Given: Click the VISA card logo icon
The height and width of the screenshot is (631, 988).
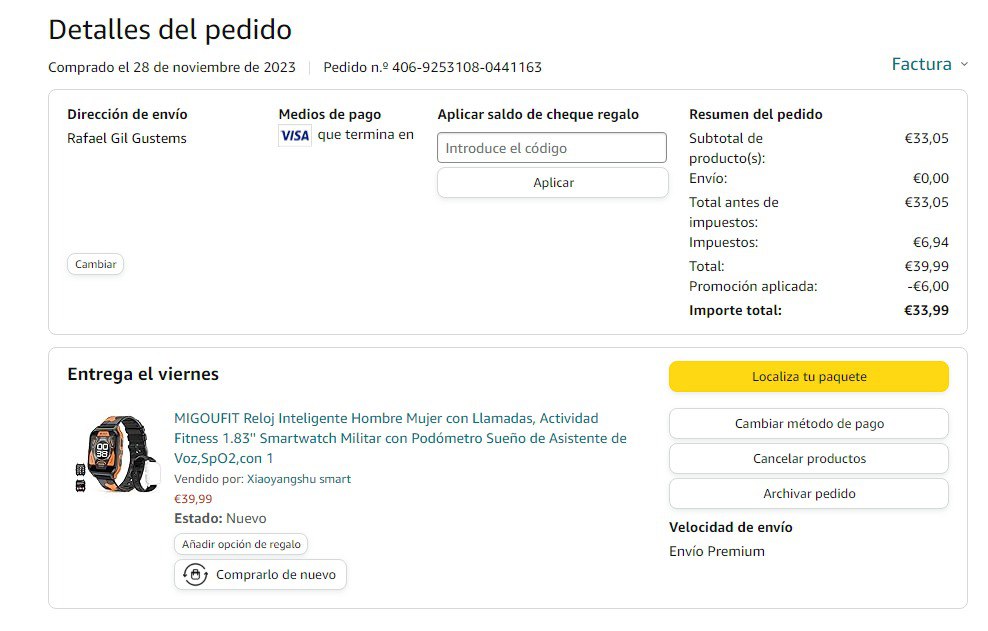Looking at the screenshot, I should (x=295, y=136).
